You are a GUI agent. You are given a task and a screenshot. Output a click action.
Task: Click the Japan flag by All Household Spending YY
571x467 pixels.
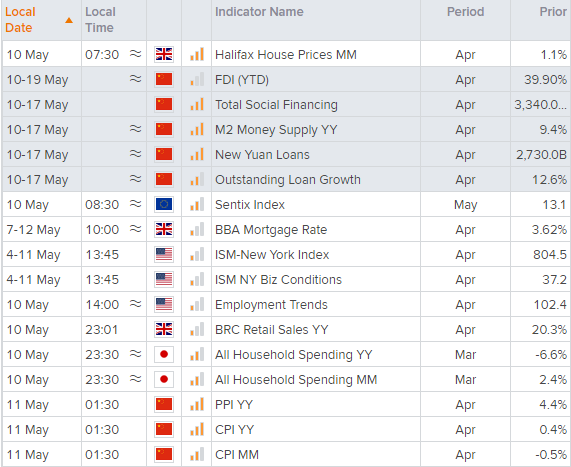[164, 354]
